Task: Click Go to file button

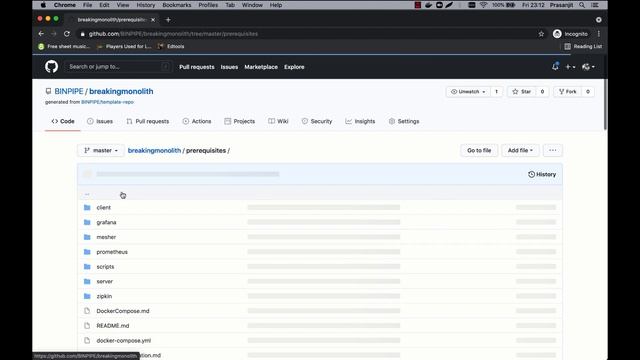Action: pos(479,151)
